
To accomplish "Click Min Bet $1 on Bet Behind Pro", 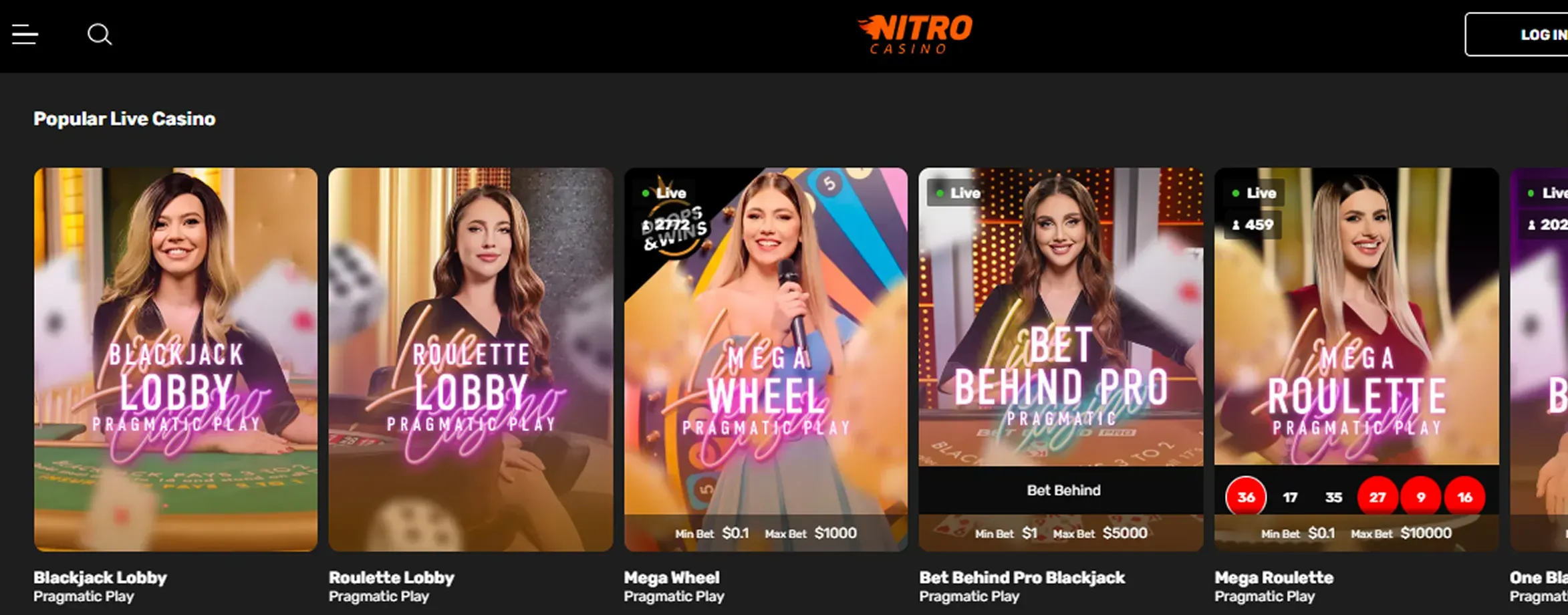I will click(1006, 533).
